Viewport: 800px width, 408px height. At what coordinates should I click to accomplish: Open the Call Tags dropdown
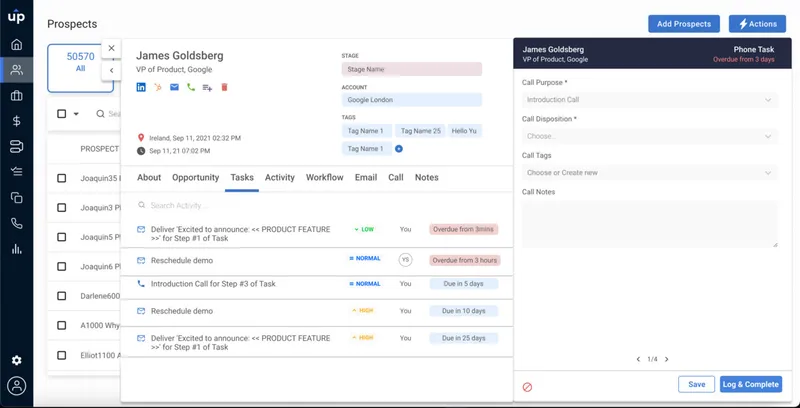(649, 173)
